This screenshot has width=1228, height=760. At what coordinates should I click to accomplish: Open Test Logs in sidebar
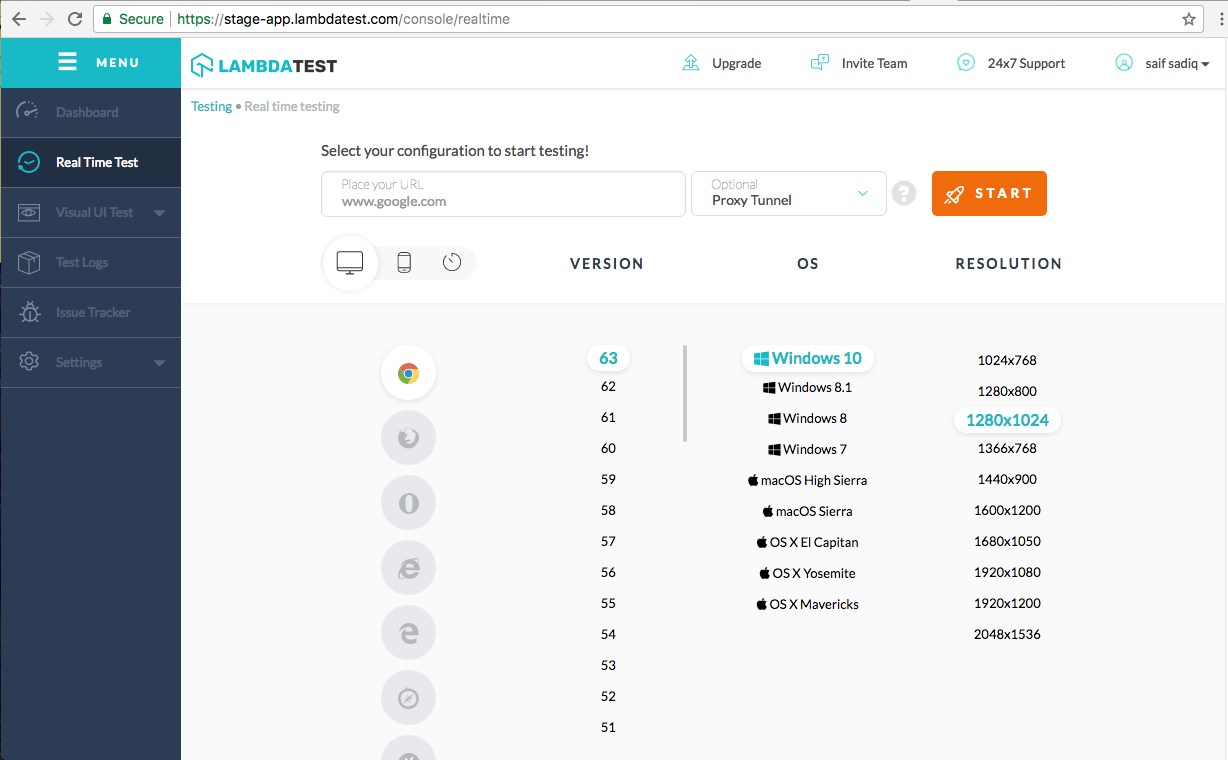coord(90,262)
